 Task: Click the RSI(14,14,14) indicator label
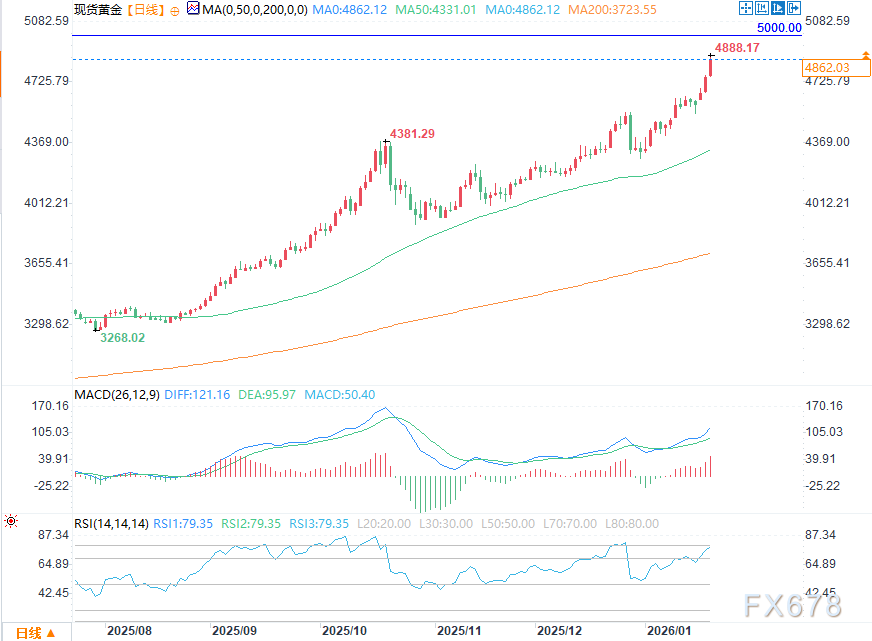point(112,523)
